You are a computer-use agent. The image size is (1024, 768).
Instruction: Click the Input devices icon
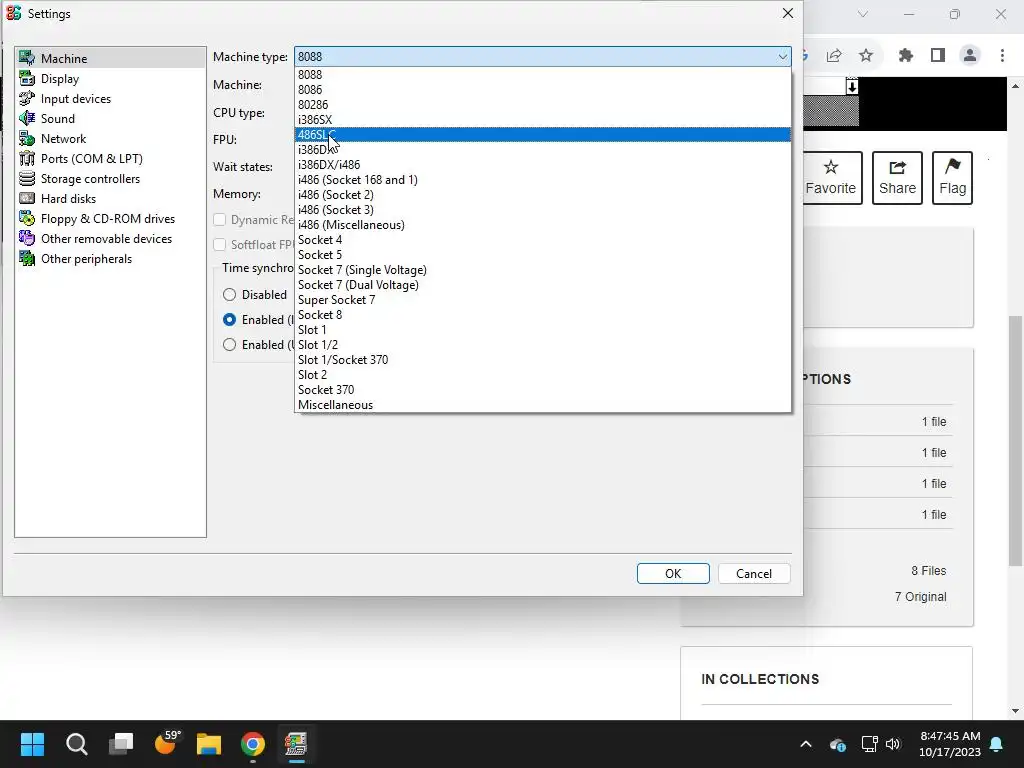pyautogui.click(x=27, y=99)
